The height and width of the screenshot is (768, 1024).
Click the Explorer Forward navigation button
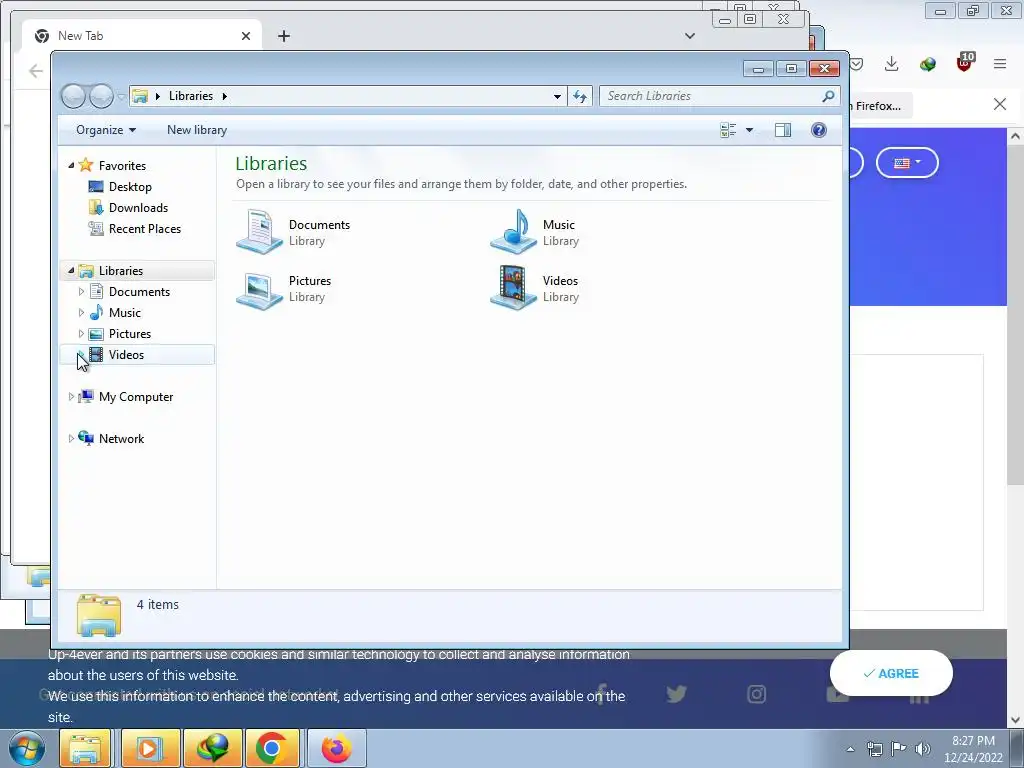pyautogui.click(x=101, y=97)
